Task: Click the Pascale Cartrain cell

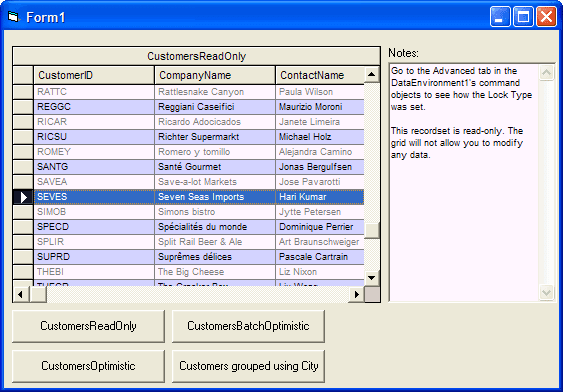Action: 320,257
